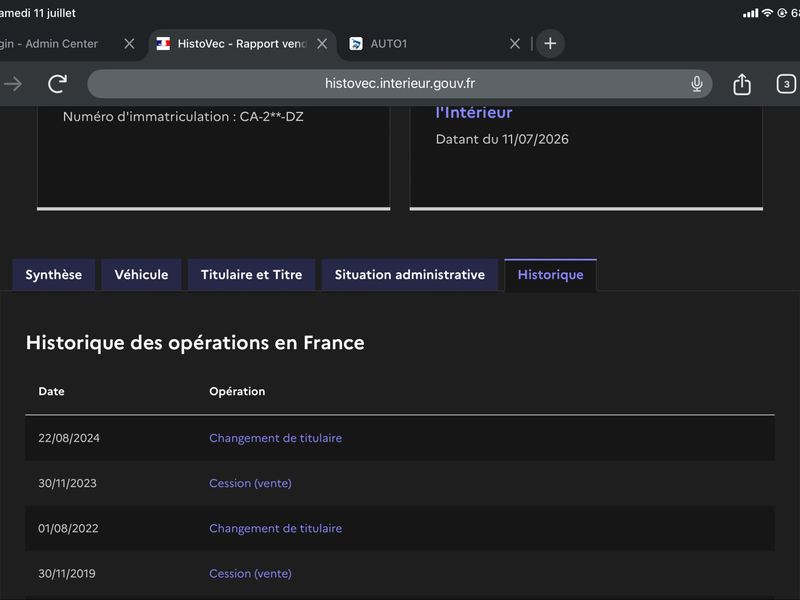Select the Datant du 11/07/2026 text
The image size is (800, 600).
tap(502, 139)
